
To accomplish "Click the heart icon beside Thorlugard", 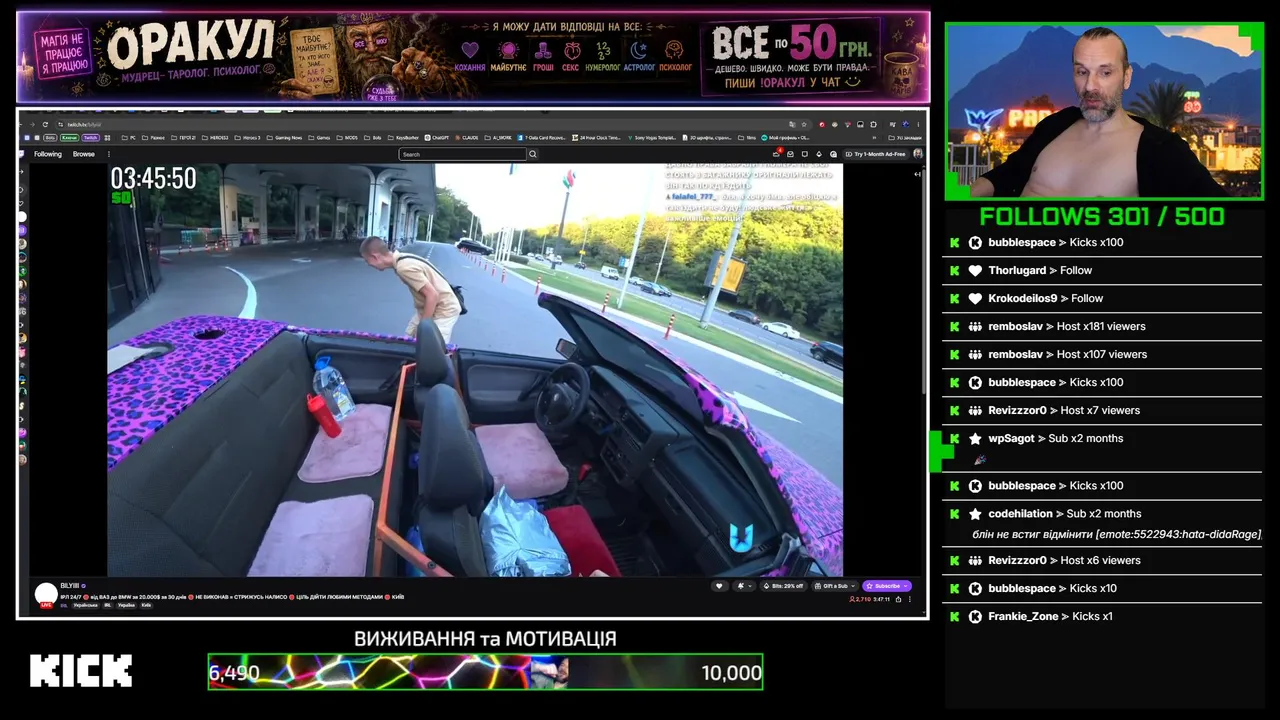I will click(x=975, y=270).
